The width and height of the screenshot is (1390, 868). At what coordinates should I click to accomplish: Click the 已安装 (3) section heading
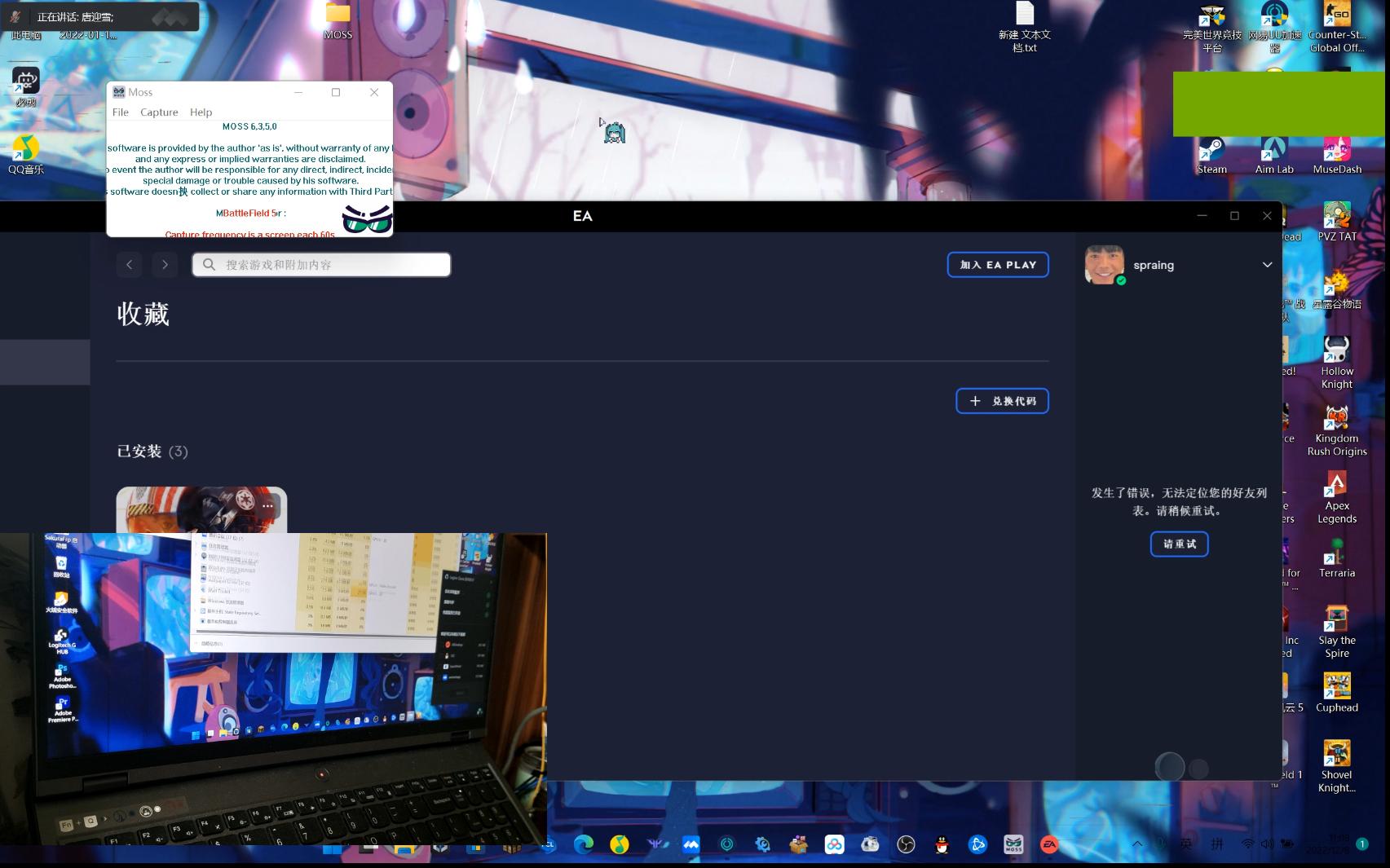152,452
